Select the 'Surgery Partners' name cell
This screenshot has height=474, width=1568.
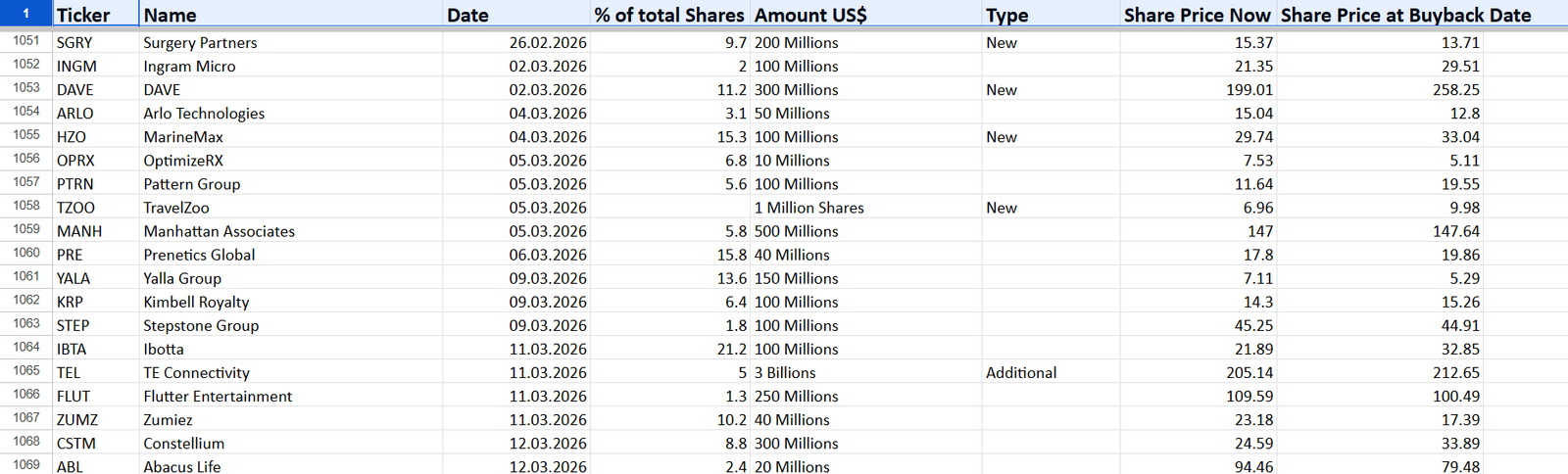pyautogui.click(x=291, y=42)
